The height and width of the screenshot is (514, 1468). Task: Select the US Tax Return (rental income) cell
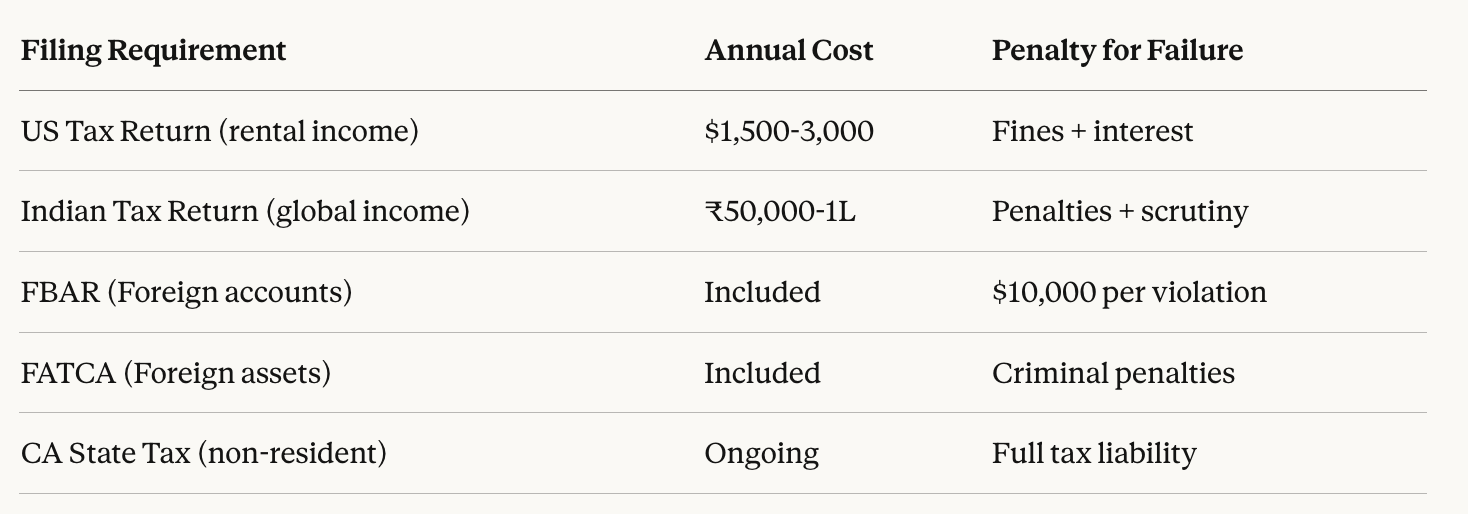click(x=219, y=131)
